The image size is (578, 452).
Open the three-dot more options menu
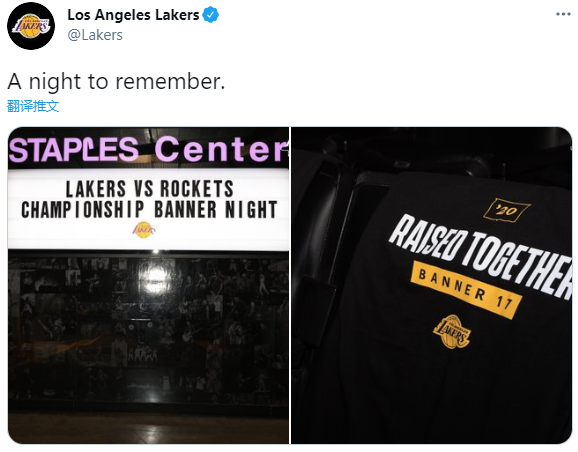tap(563, 14)
